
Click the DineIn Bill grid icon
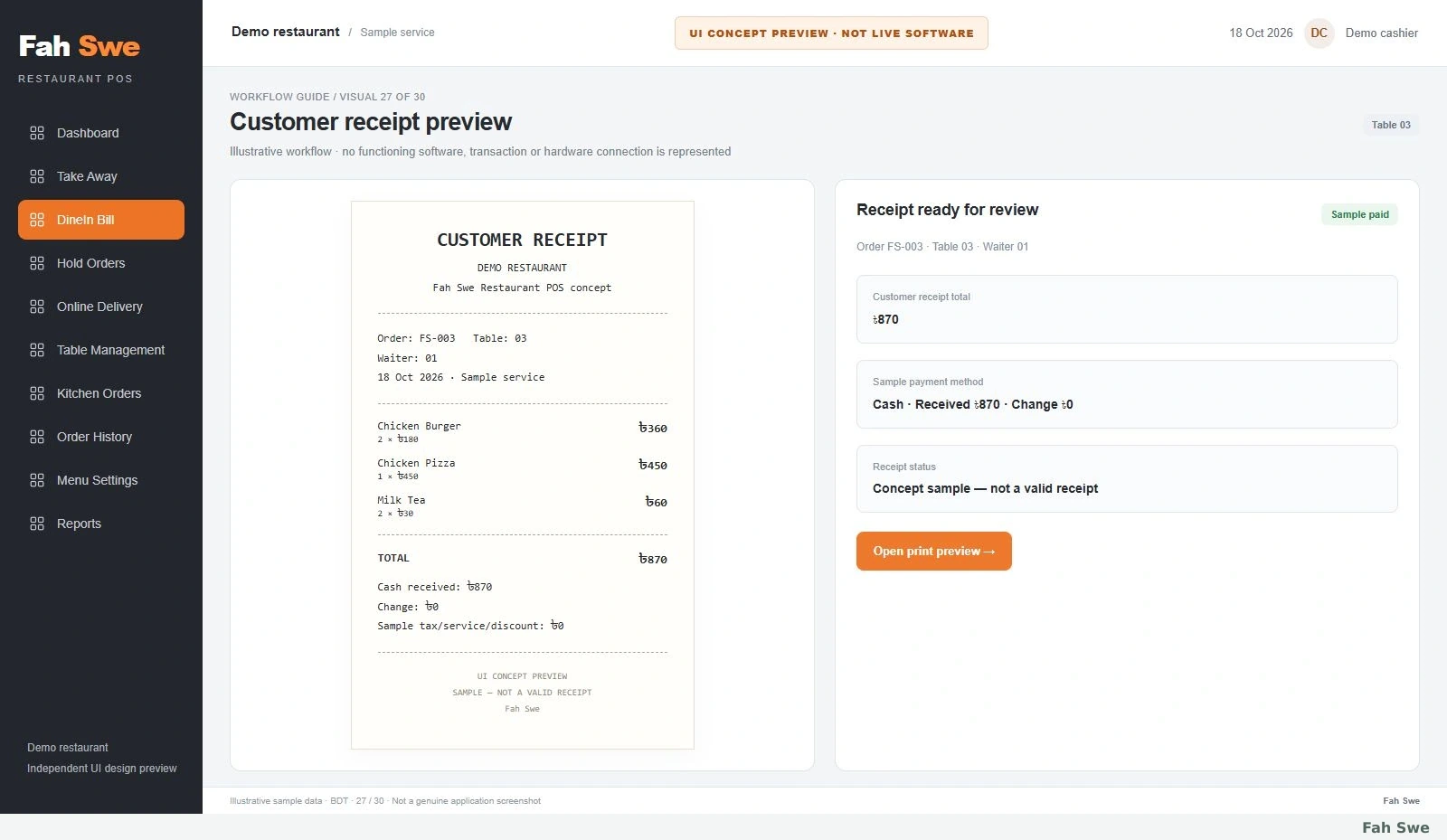tap(37, 220)
